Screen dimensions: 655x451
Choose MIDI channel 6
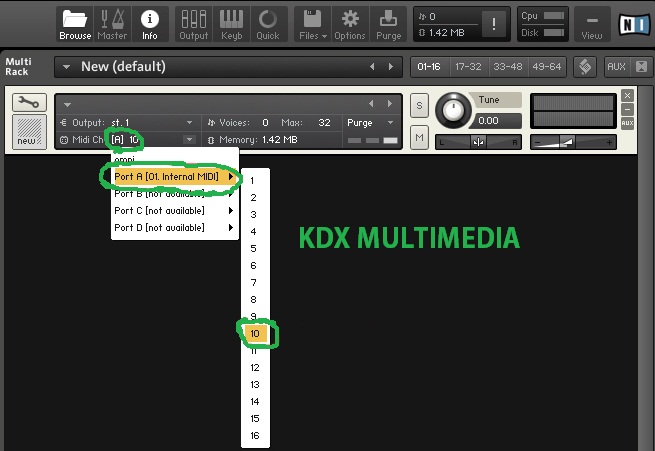coord(255,266)
